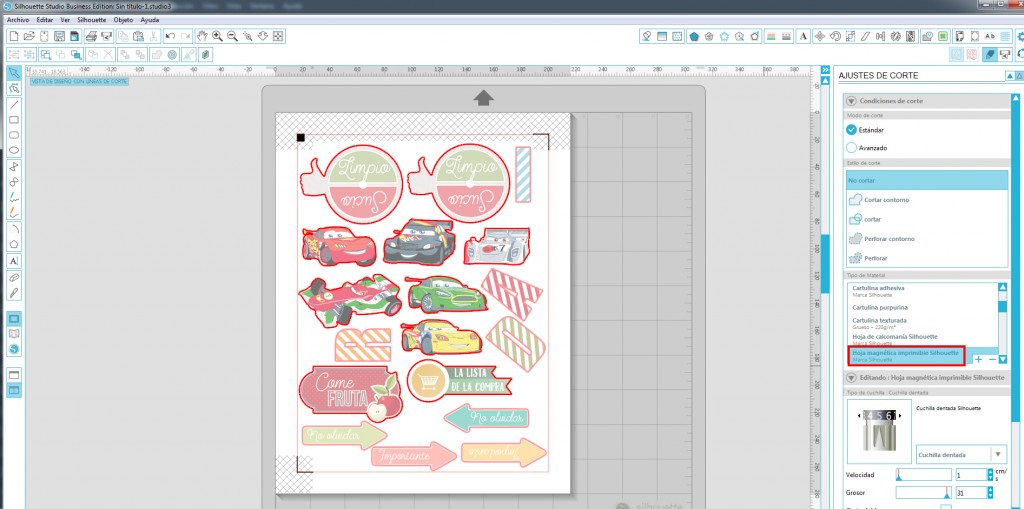Click the Send to Silhouette icon beside the Cut Settings blade
The width and height of the screenshot is (1024, 509).
tap(1006, 54)
